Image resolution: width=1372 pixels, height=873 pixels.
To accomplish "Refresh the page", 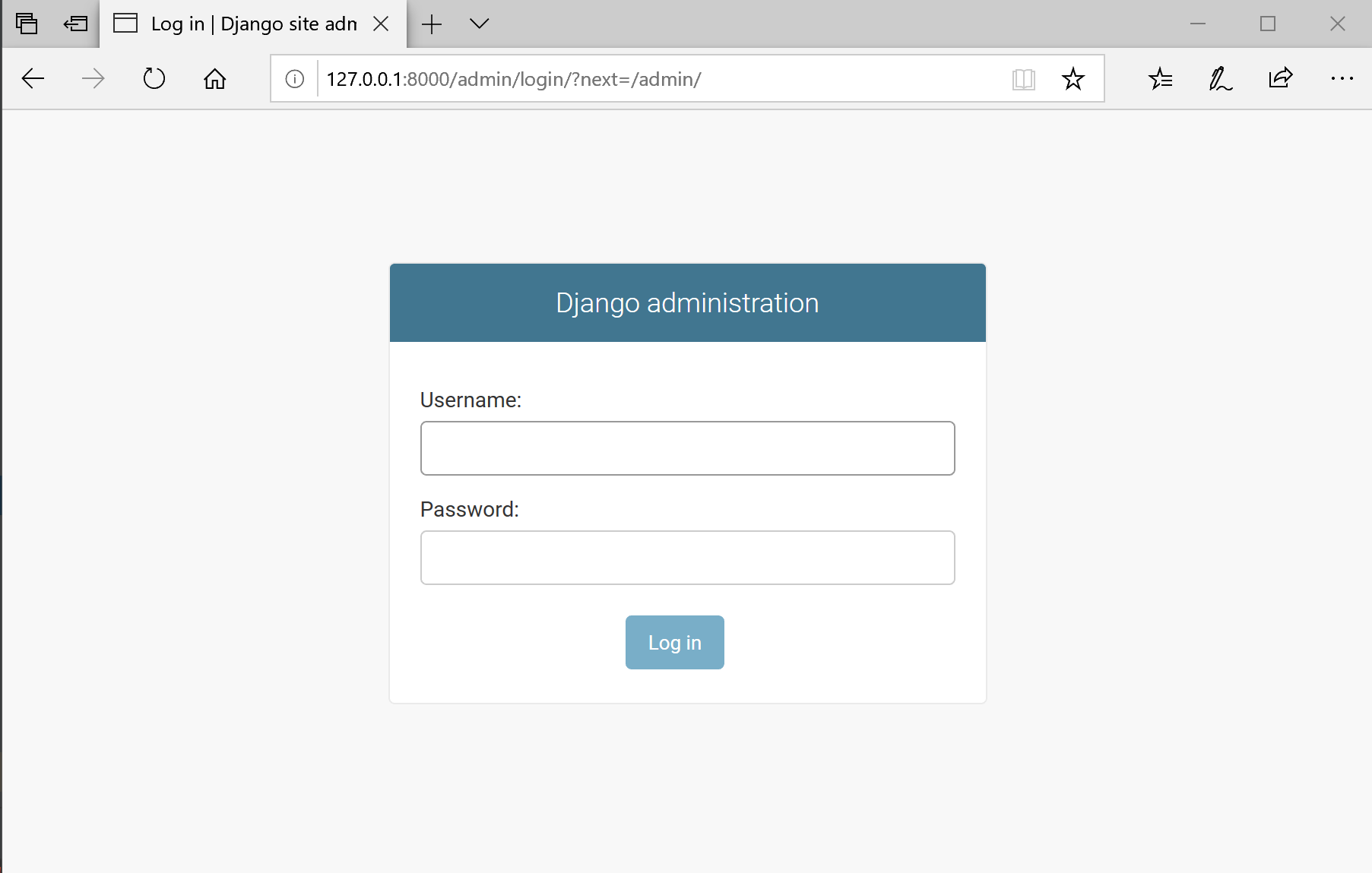I will click(x=154, y=79).
